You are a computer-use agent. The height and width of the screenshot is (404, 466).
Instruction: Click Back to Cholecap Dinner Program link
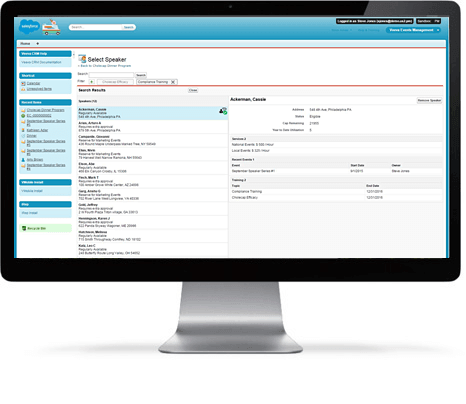pos(105,66)
